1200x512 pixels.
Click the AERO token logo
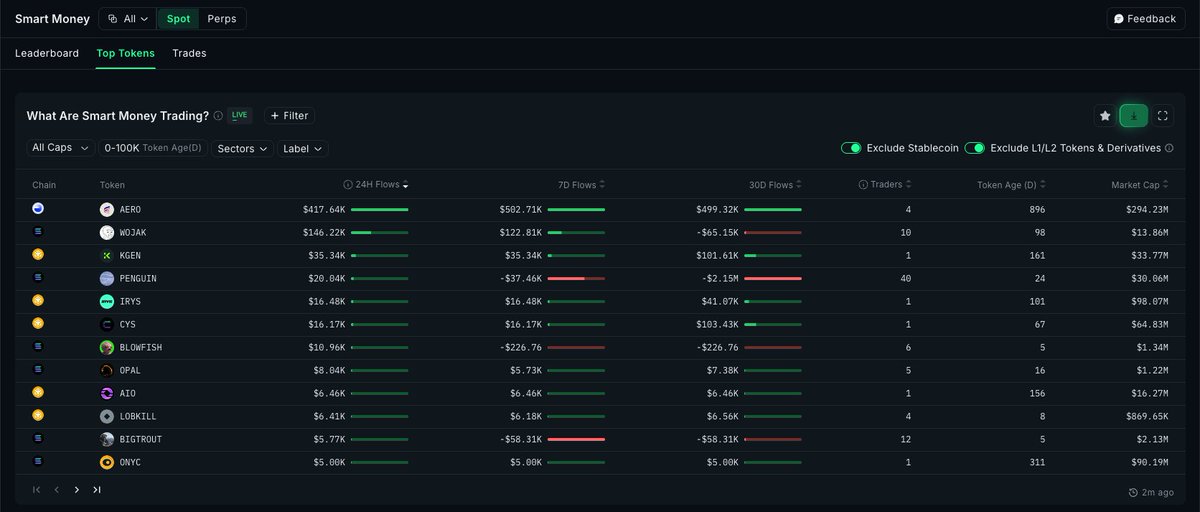[x=107, y=210]
